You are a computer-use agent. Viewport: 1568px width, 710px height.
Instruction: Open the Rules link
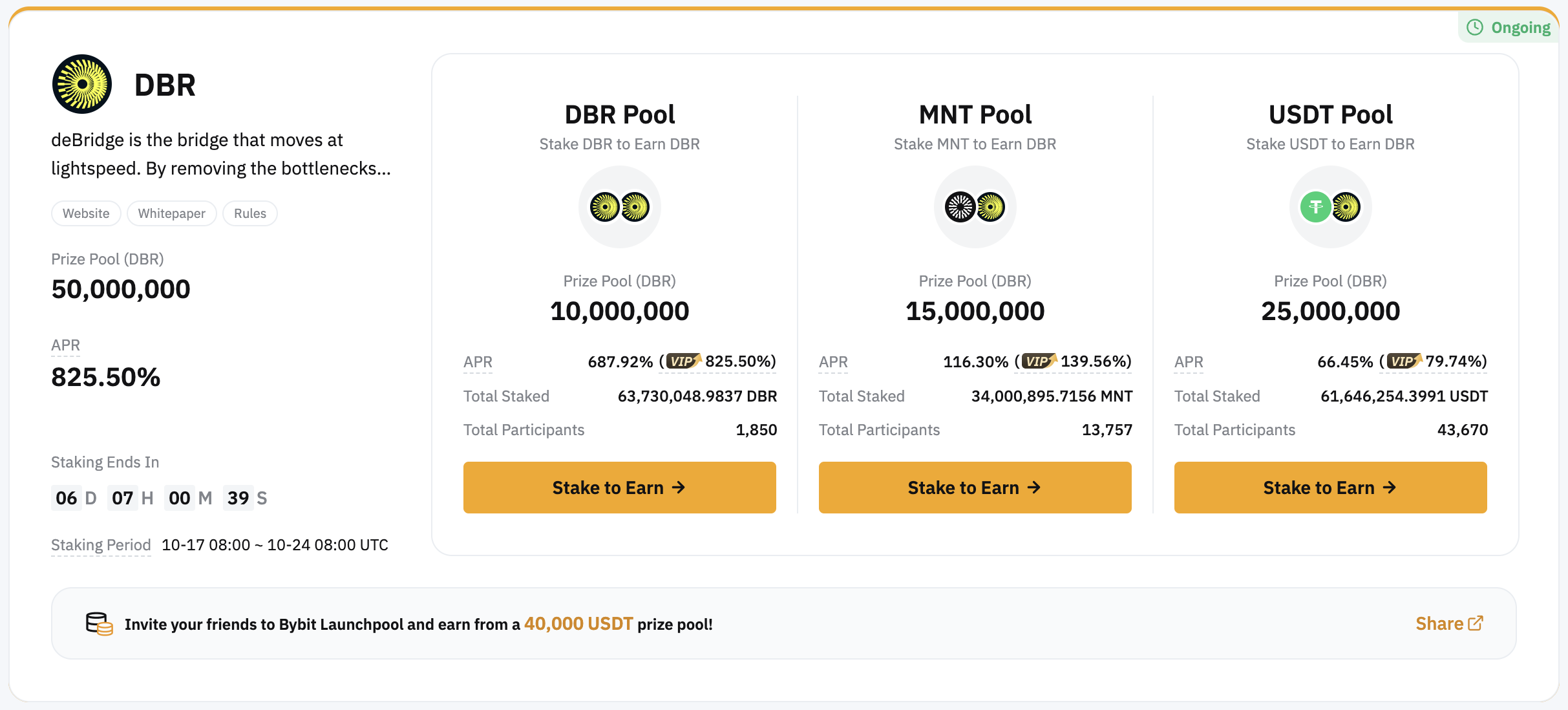click(249, 213)
